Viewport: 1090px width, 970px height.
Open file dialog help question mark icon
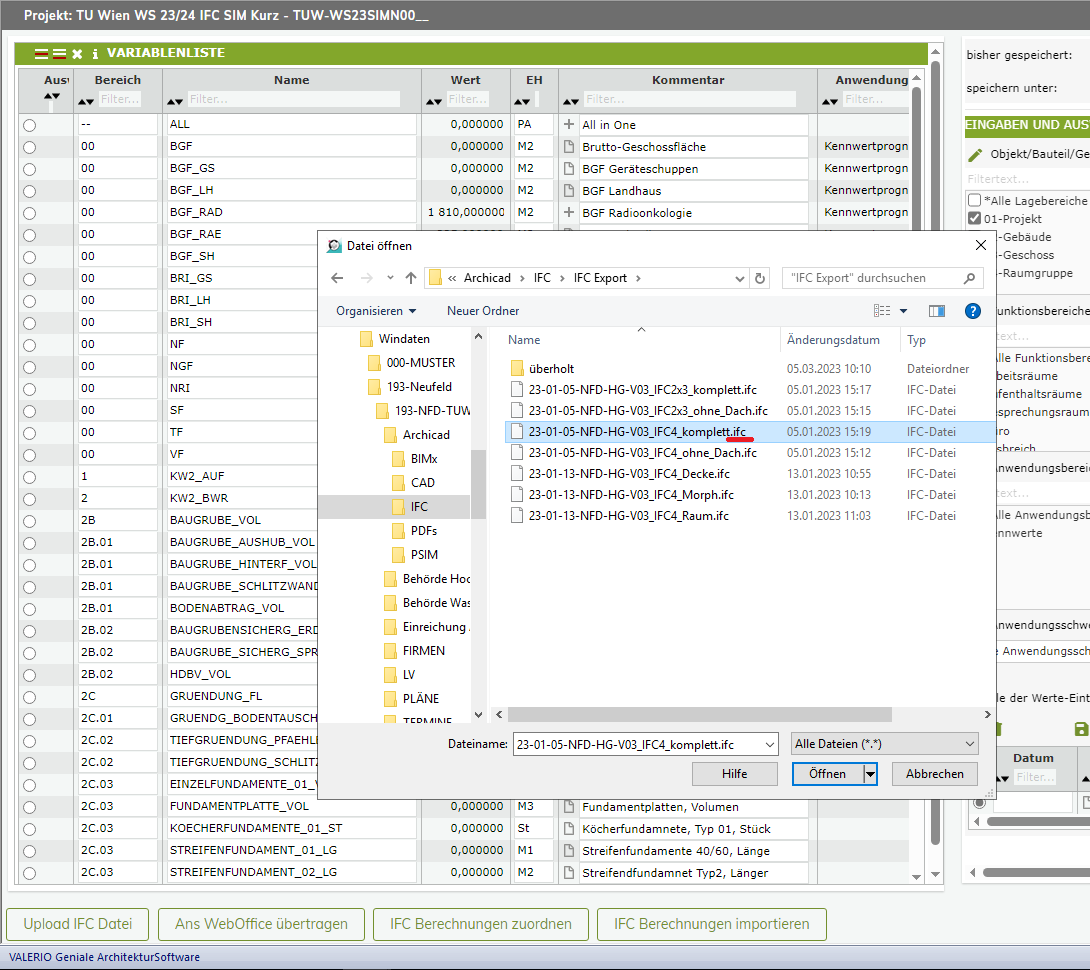(972, 311)
